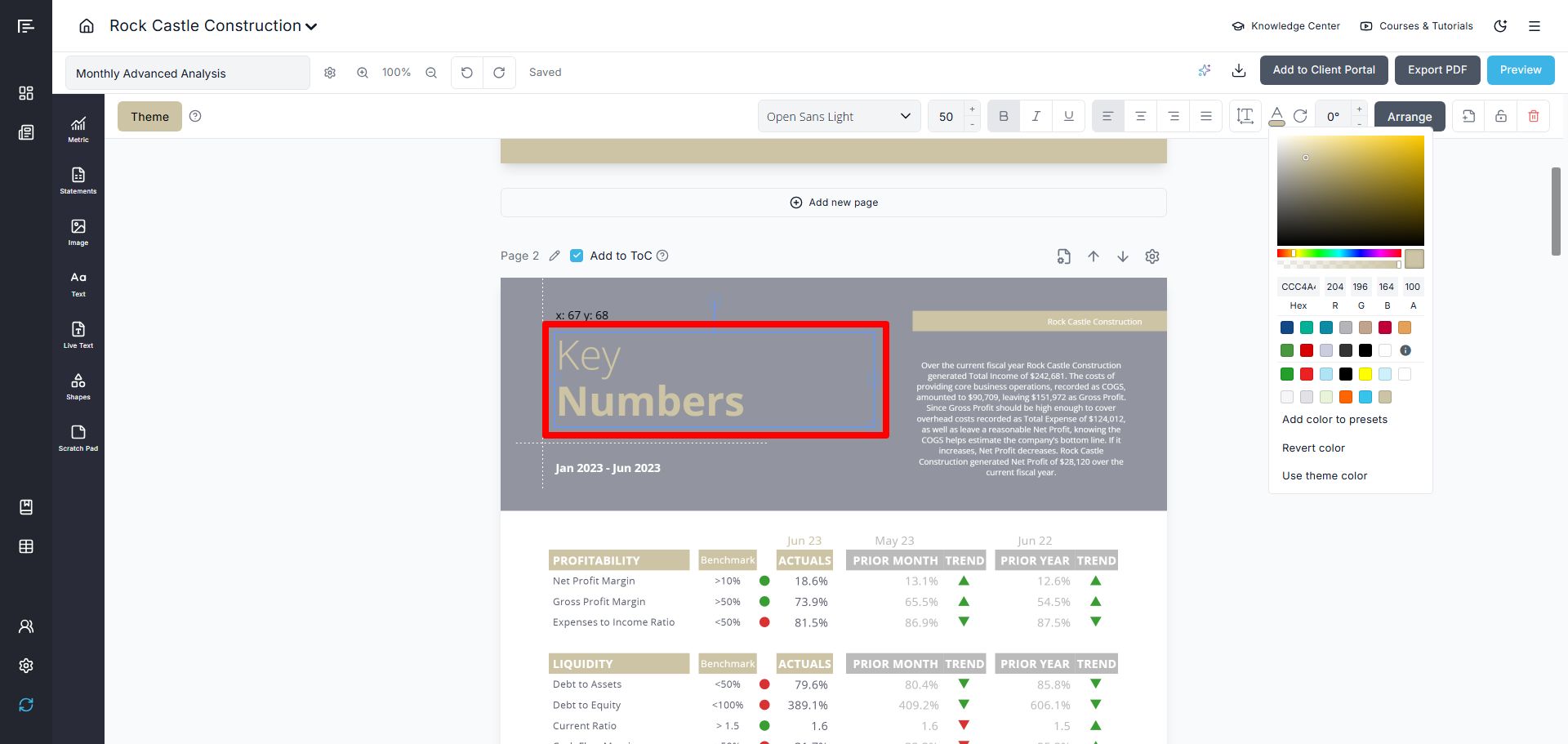The height and width of the screenshot is (744, 1568).
Task: Toggle bold formatting
Action: pyautogui.click(x=1004, y=116)
